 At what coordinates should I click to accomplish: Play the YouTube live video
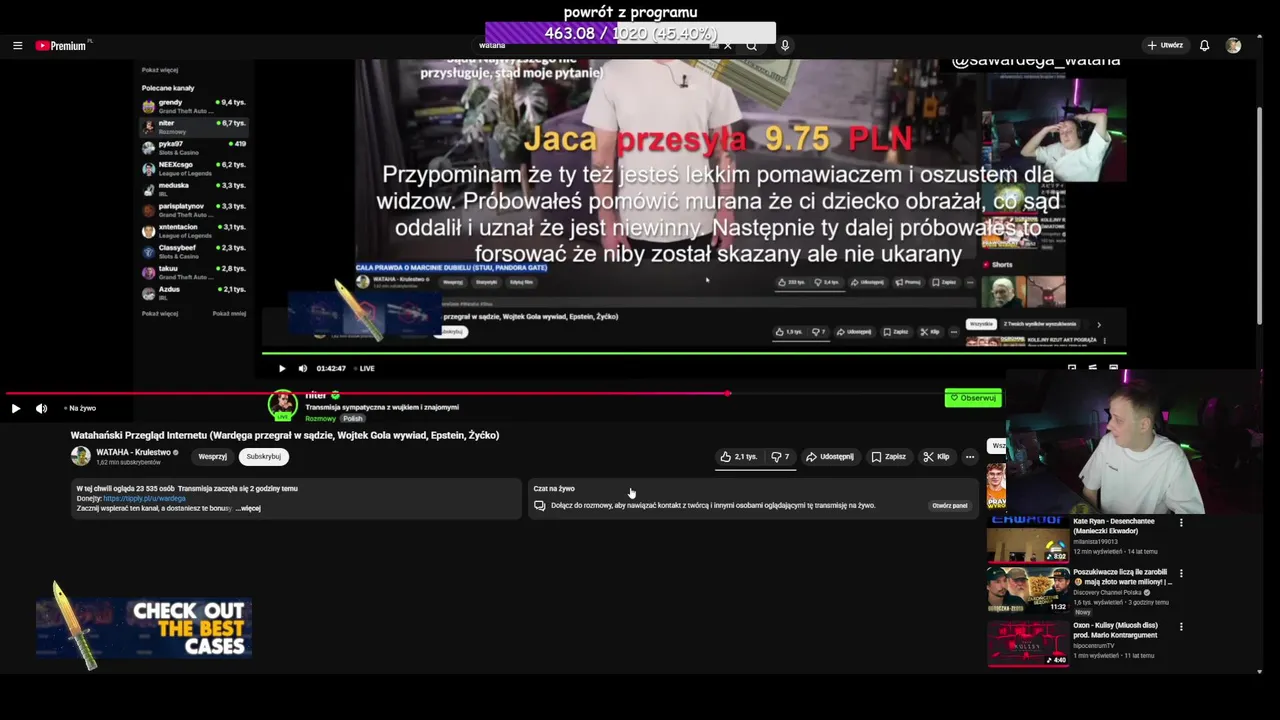coord(15,408)
